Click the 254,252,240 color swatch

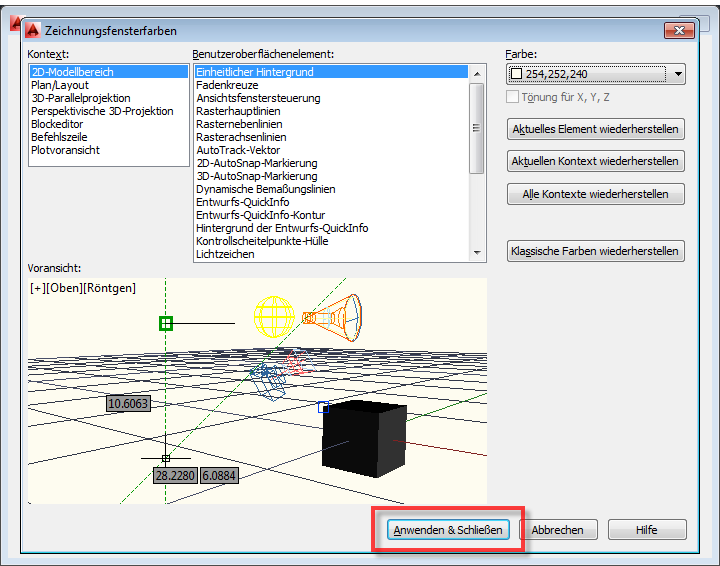coord(516,74)
